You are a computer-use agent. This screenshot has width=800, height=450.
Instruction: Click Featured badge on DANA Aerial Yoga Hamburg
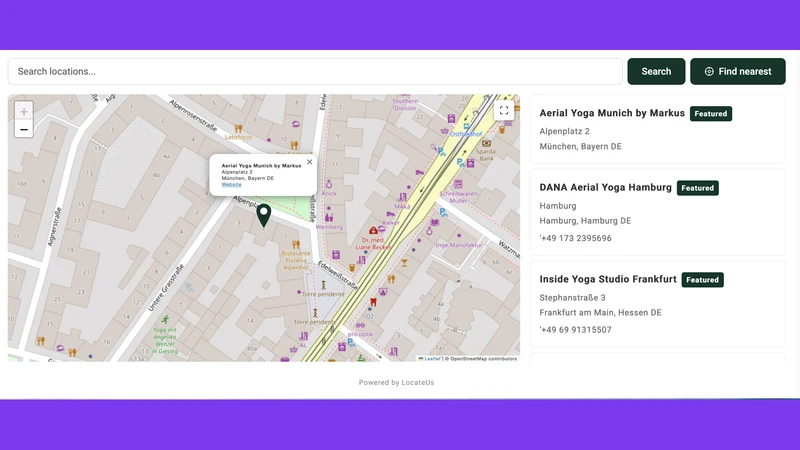click(697, 188)
